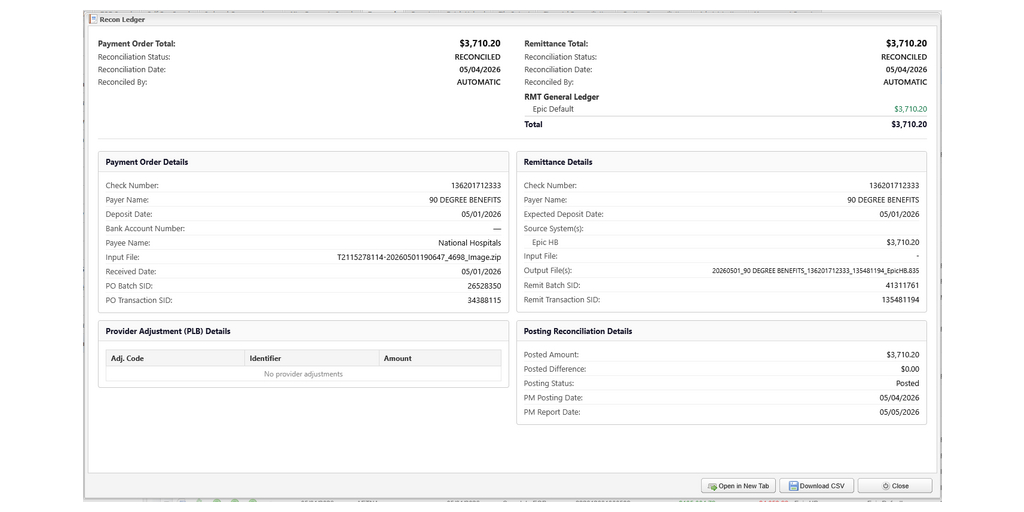
Task: Download the ledger as CSV
Action: pyautogui.click(x=816, y=486)
